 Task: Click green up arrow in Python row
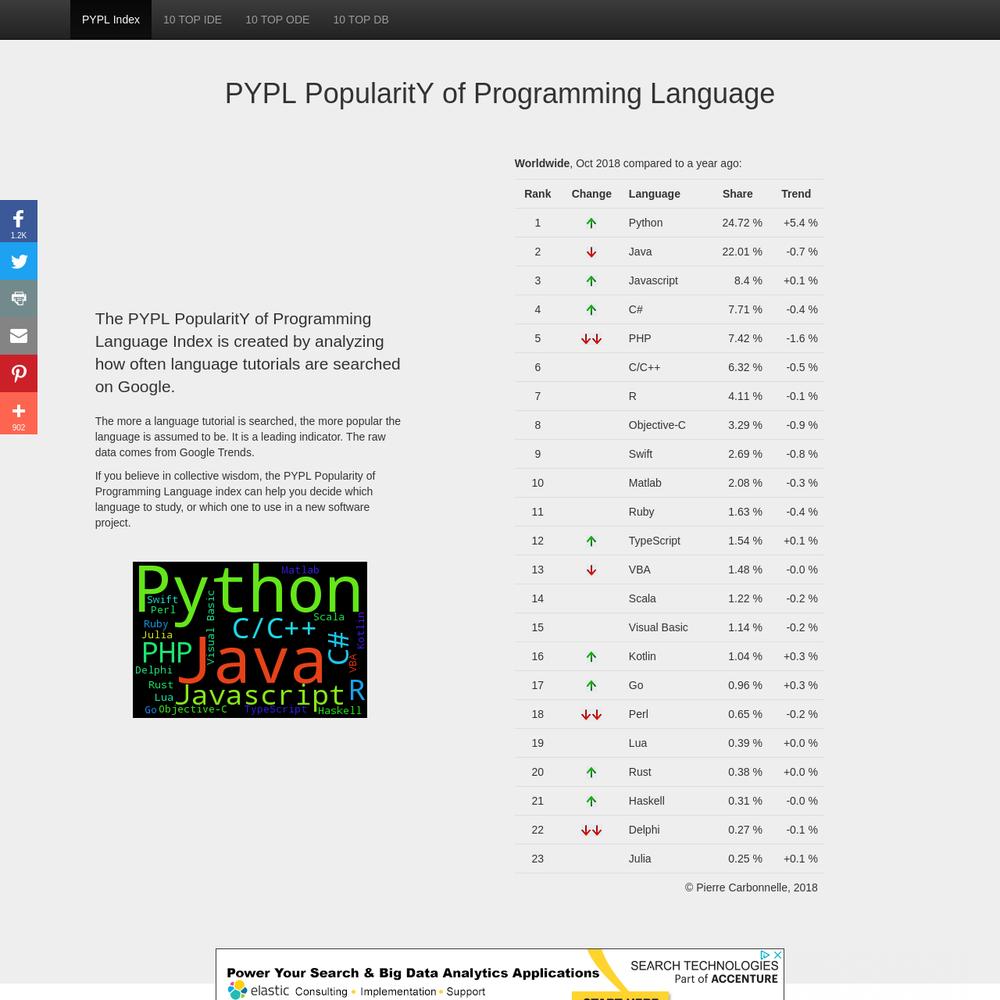591,223
